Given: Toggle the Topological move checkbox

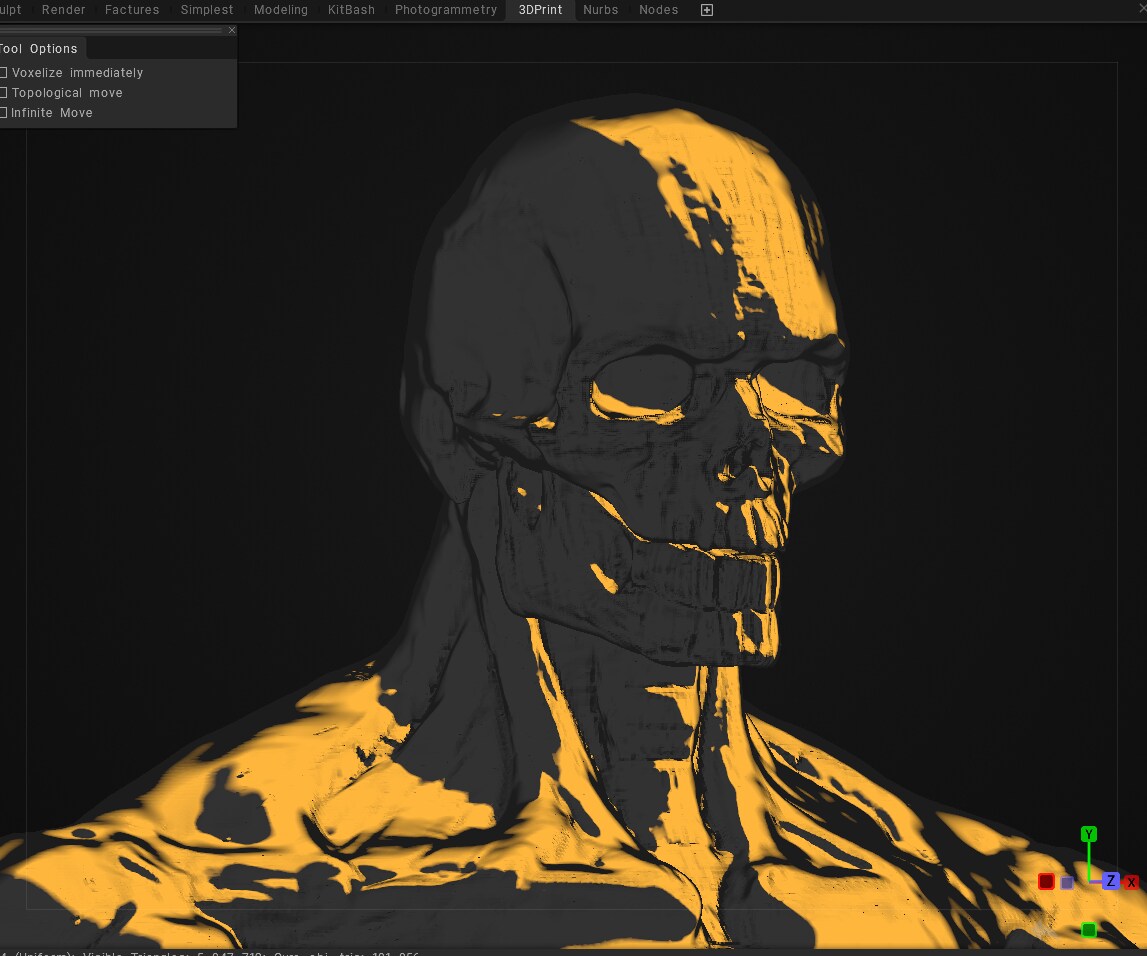Looking at the screenshot, I should [3, 92].
